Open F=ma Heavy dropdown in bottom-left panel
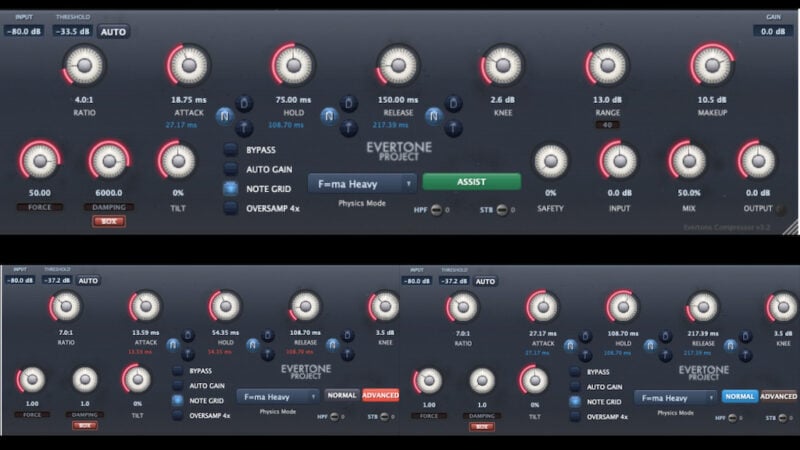Image resolution: width=800 pixels, height=450 pixels. pyautogui.click(x=277, y=396)
